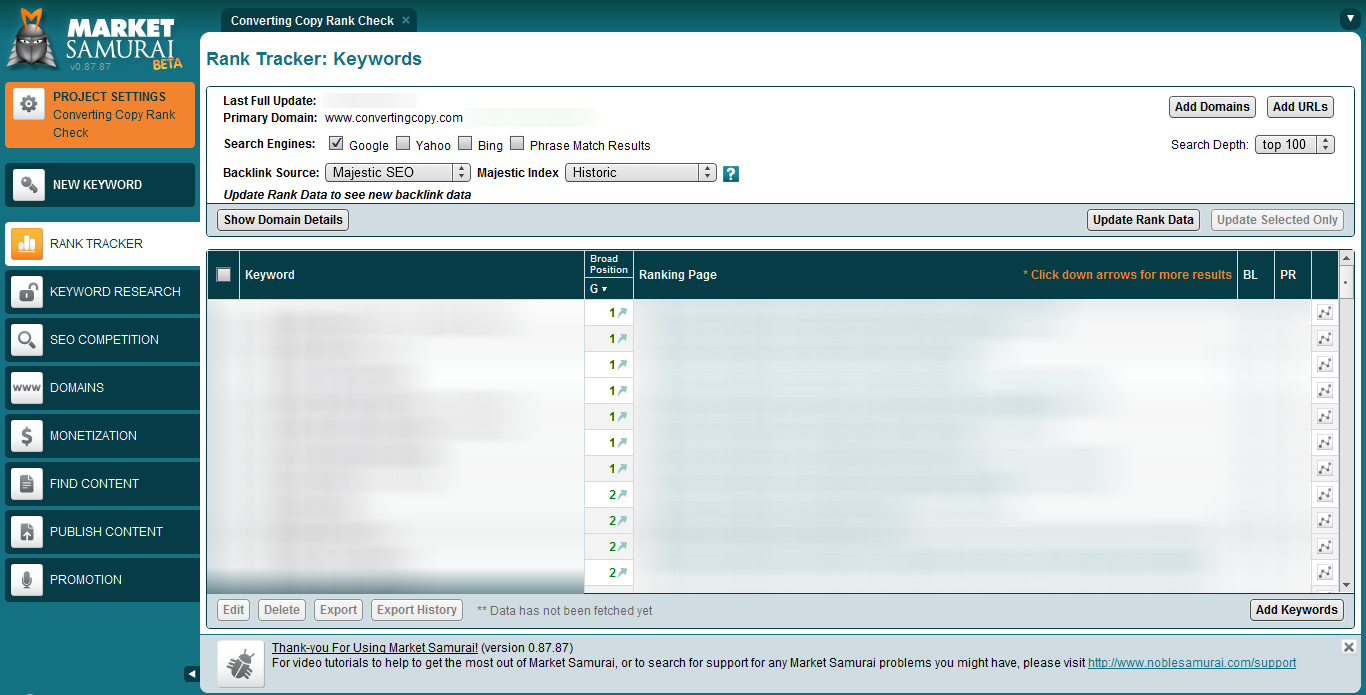Click the Update Selected Only button
The image size is (1366, 695).
pos(1277,220)
